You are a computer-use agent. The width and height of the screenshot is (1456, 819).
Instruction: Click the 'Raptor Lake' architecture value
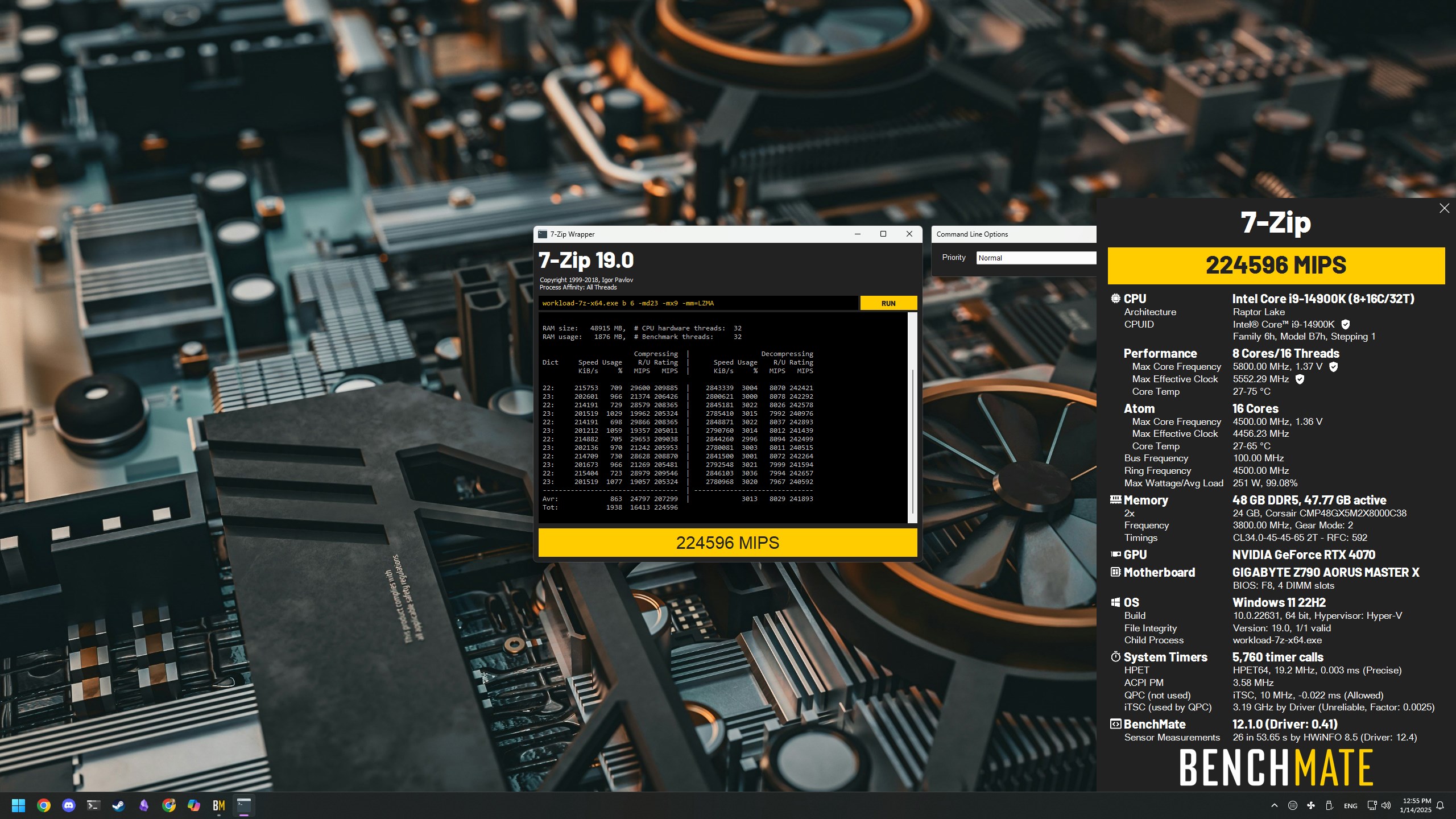1259,312
